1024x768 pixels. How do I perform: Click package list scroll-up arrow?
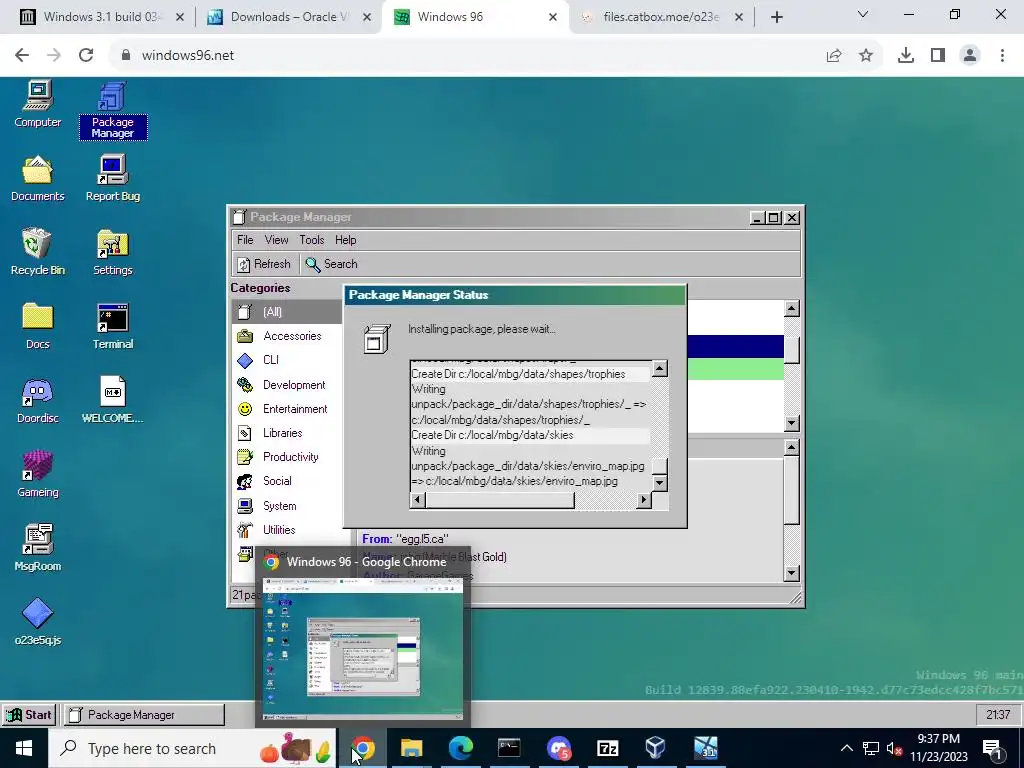(x=792, y=308)
